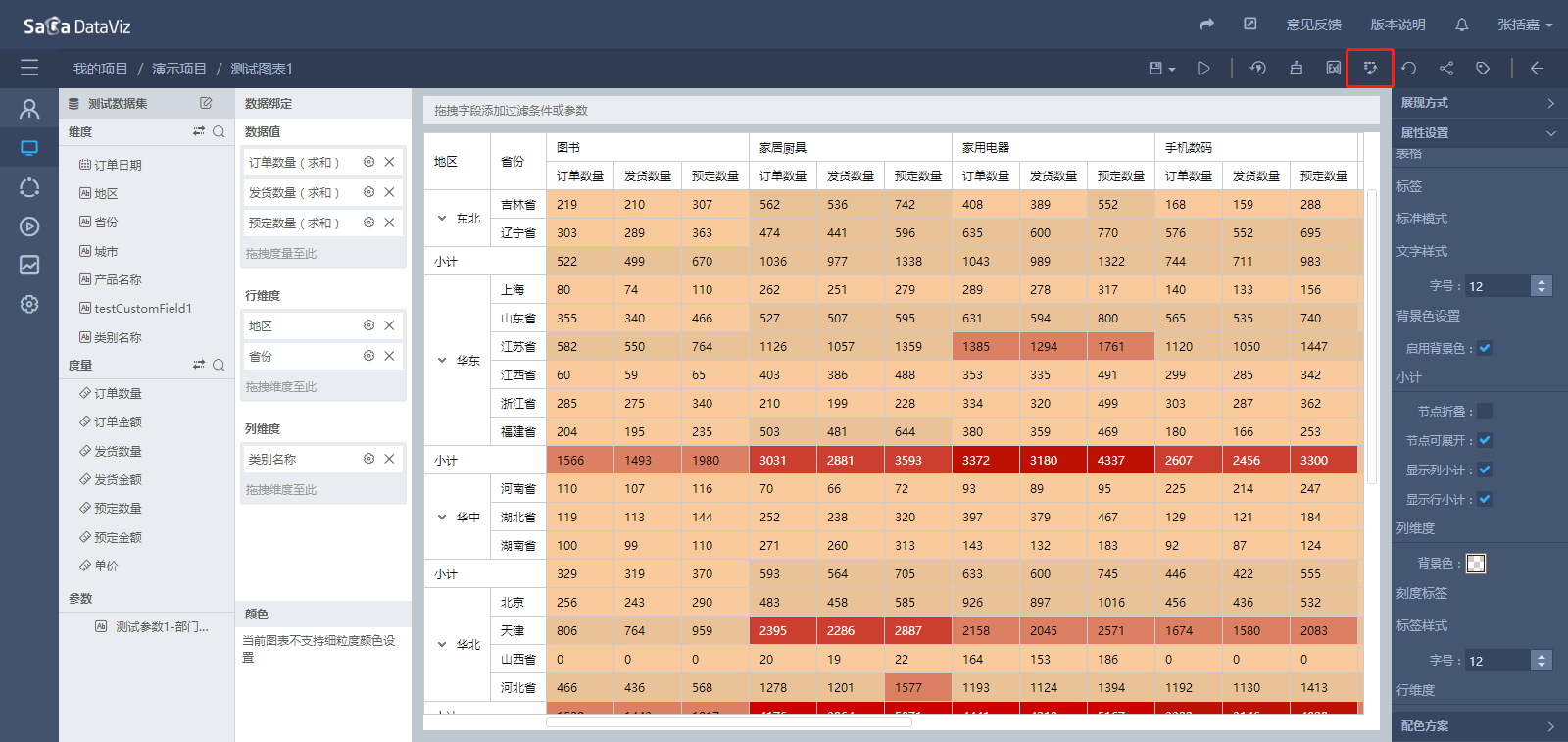Screen dimensions: 1568x742
Task: Click the undo refresh arrow icon
Action: pos(1408,68)
